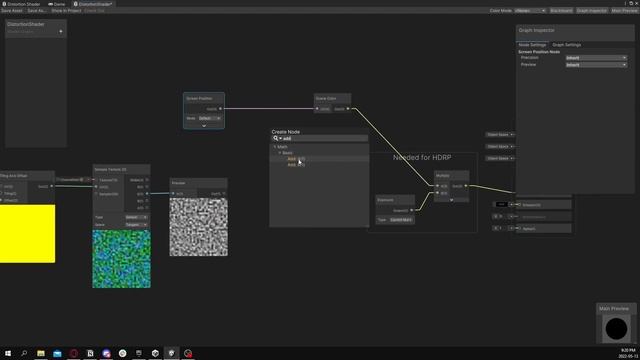Click the Exposure node Output port
The width and height of the screenshot is (640, 360).
(x=411, y=210)
